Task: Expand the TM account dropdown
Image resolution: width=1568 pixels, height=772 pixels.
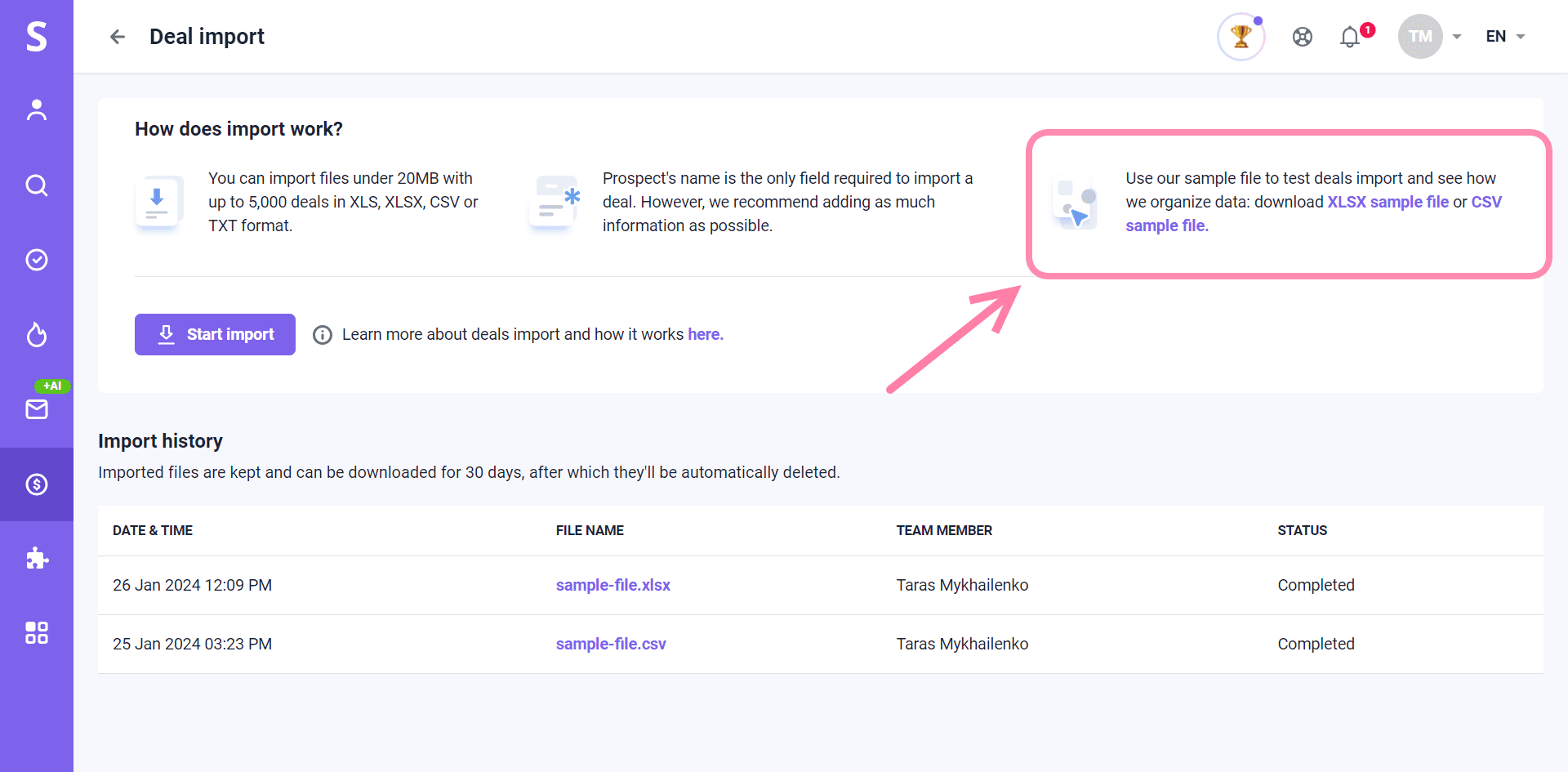Action: click(1430, 37)
